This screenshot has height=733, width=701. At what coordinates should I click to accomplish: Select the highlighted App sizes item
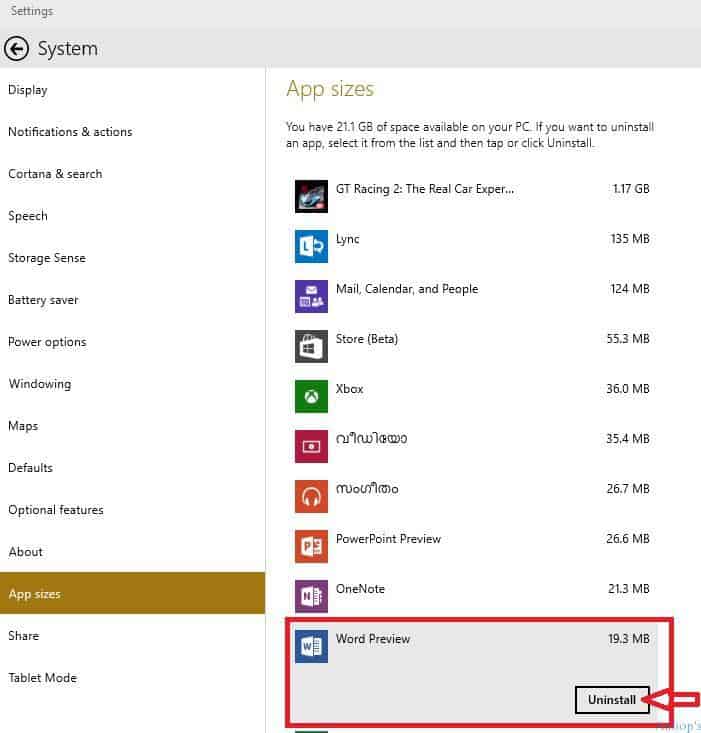(x=132, y=593)
